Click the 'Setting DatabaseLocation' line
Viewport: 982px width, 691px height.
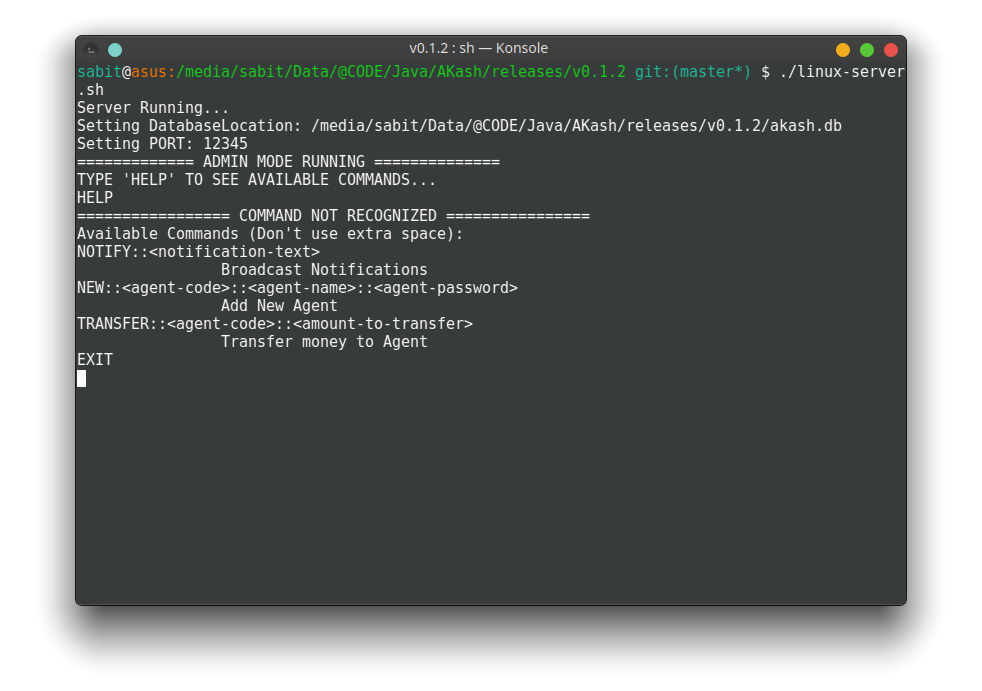(x=459, y=126)
